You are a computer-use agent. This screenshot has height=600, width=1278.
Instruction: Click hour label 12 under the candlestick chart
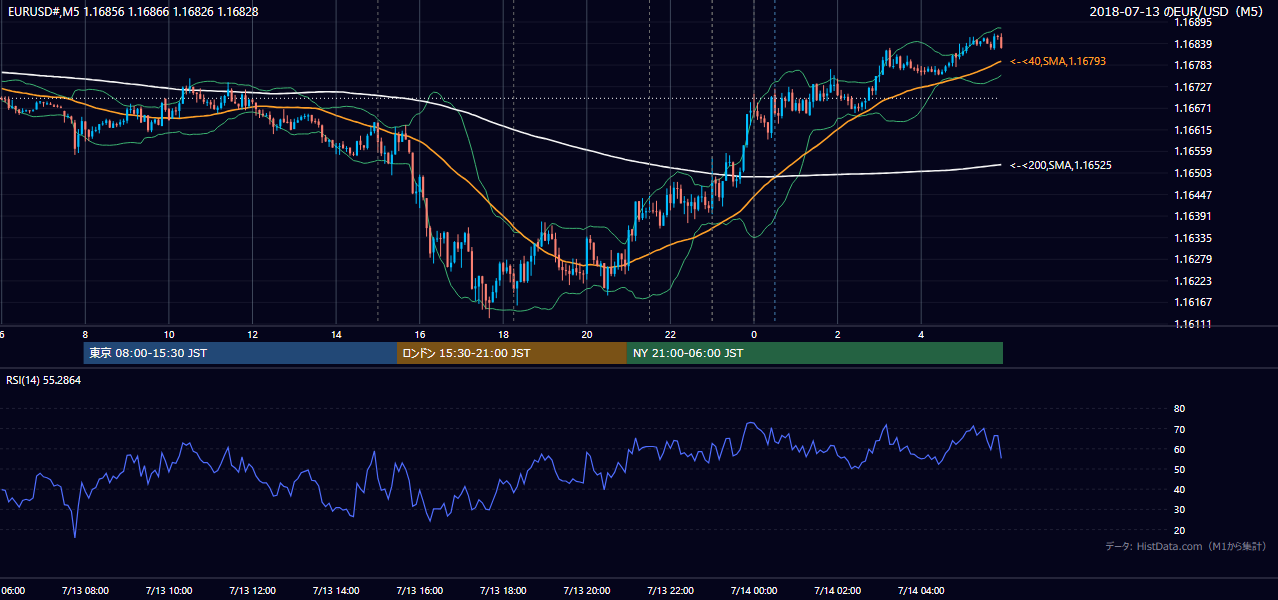click(x=252, y=335)
